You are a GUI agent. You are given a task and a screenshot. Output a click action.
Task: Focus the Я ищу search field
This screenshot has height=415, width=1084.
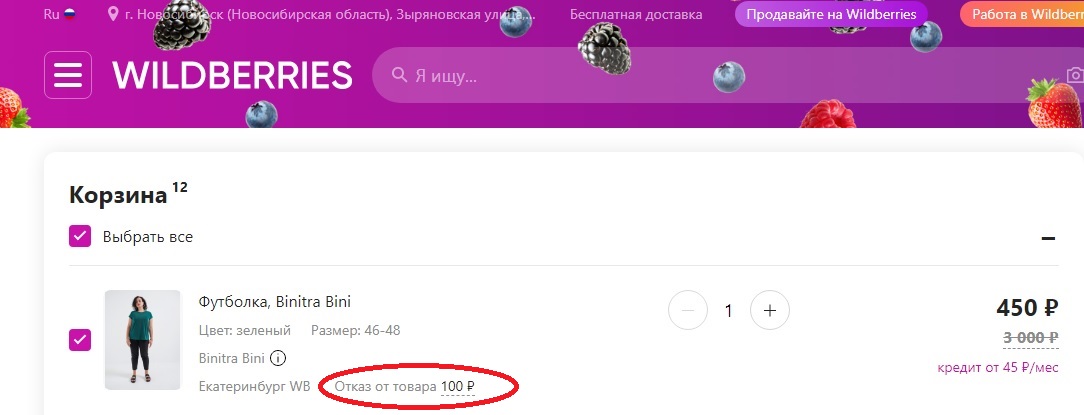728,75
